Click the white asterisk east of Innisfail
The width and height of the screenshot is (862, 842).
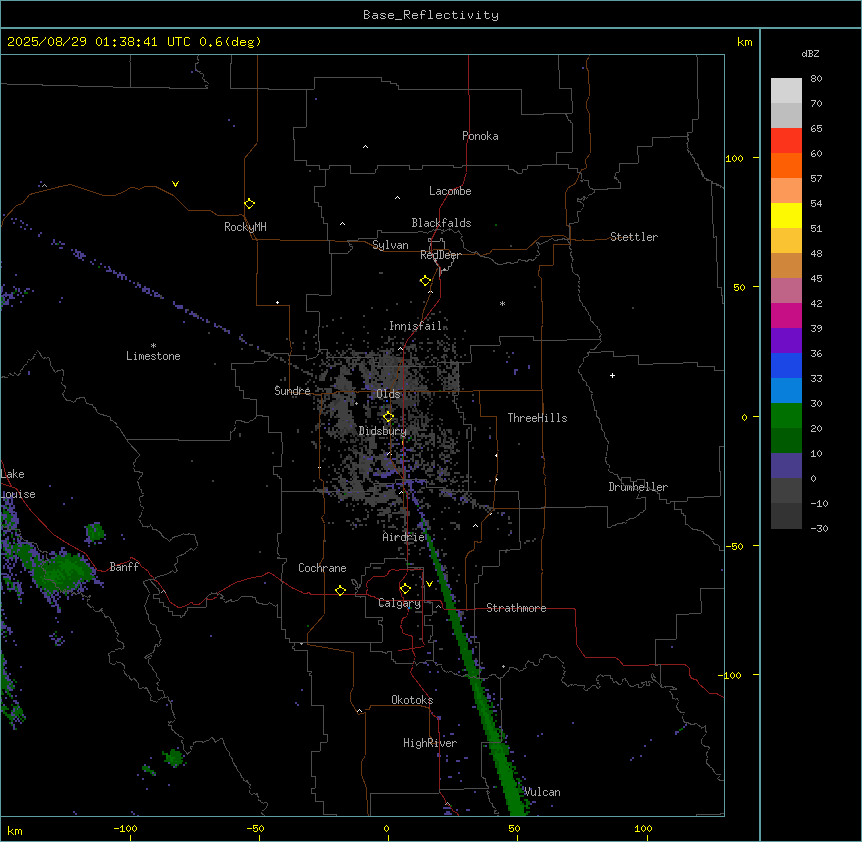click(502, 304)
